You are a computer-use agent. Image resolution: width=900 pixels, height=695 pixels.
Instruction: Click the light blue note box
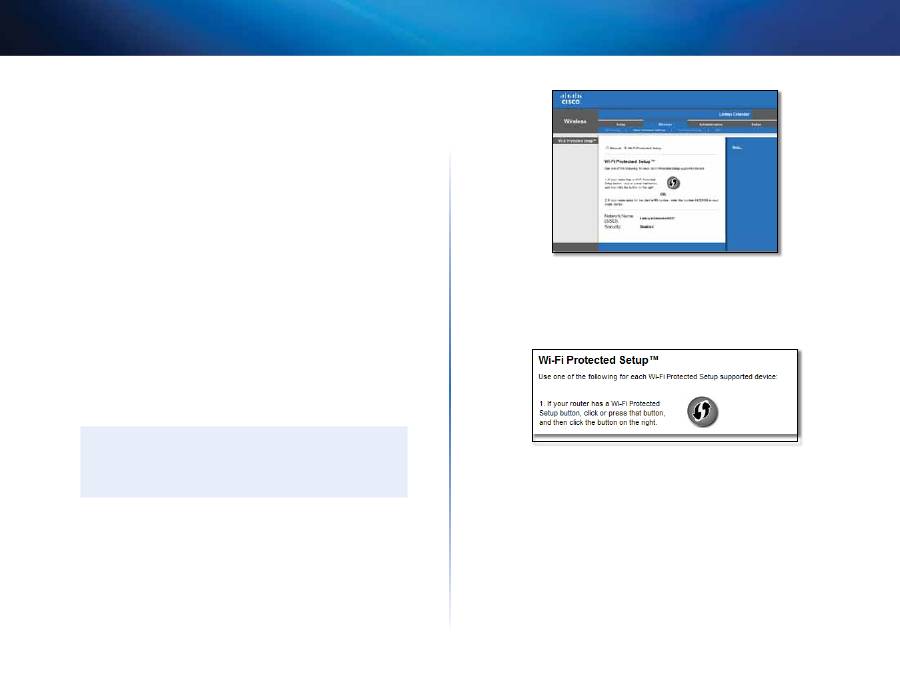click(x=244, y=462)
